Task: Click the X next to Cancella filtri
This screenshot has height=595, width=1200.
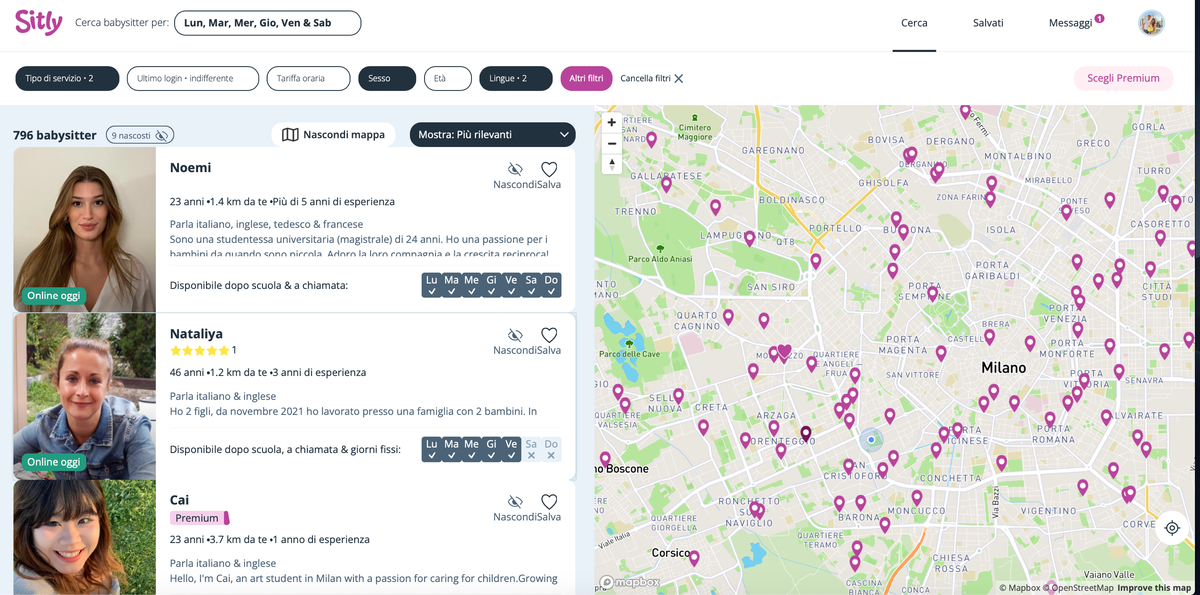Action: pyautogui.click(x=679, y=78)
